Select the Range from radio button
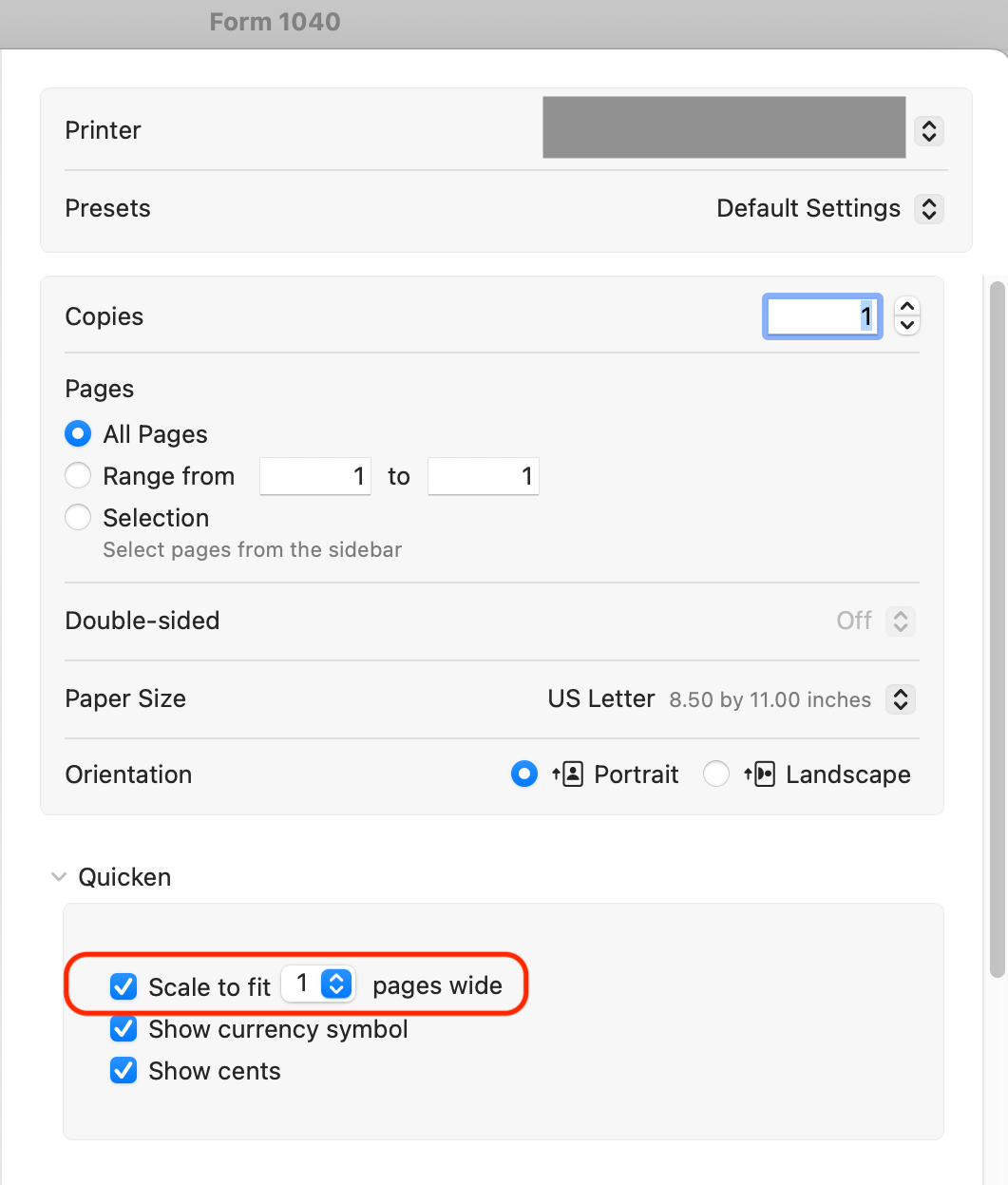The image size is (1008, 1185). coord(78,475)
